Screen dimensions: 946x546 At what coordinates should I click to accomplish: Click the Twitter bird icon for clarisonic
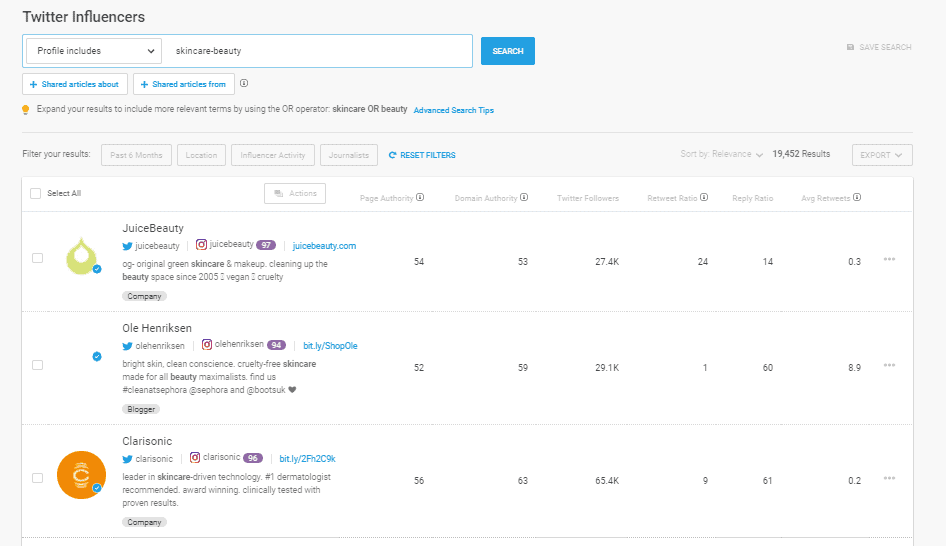point(127,459)
